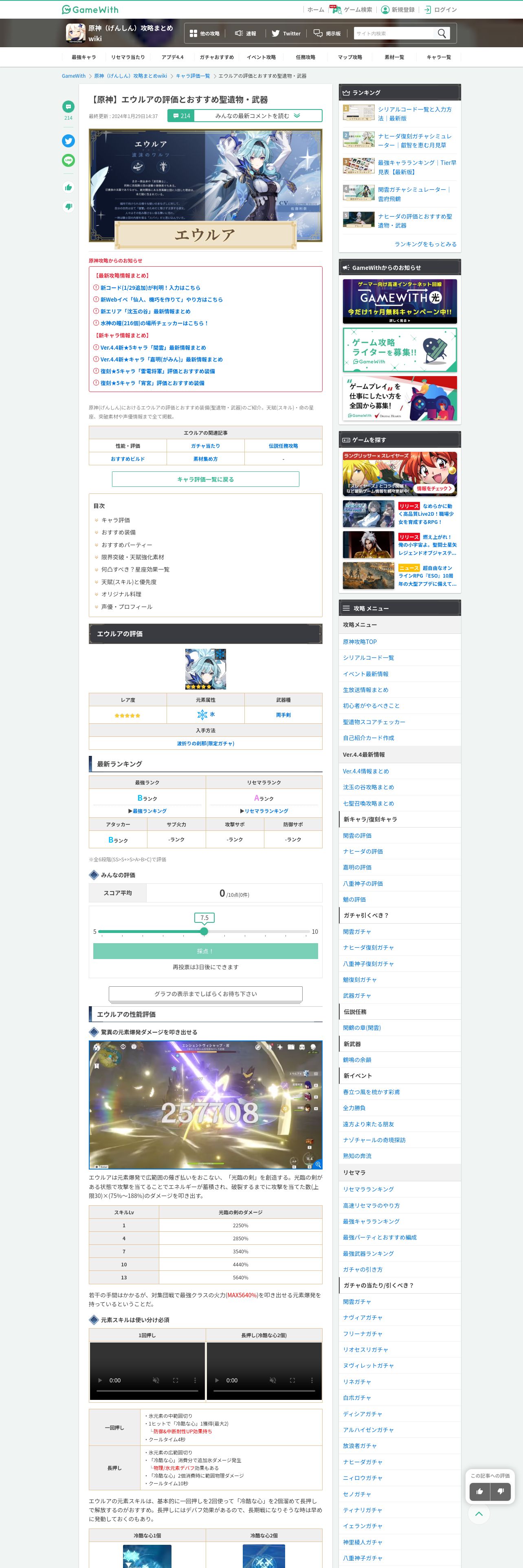Click the green comment bubble icon in left sidebar
Viewport: 523px width, 1568px height.
pyautogui.click(x=68, y=107)
